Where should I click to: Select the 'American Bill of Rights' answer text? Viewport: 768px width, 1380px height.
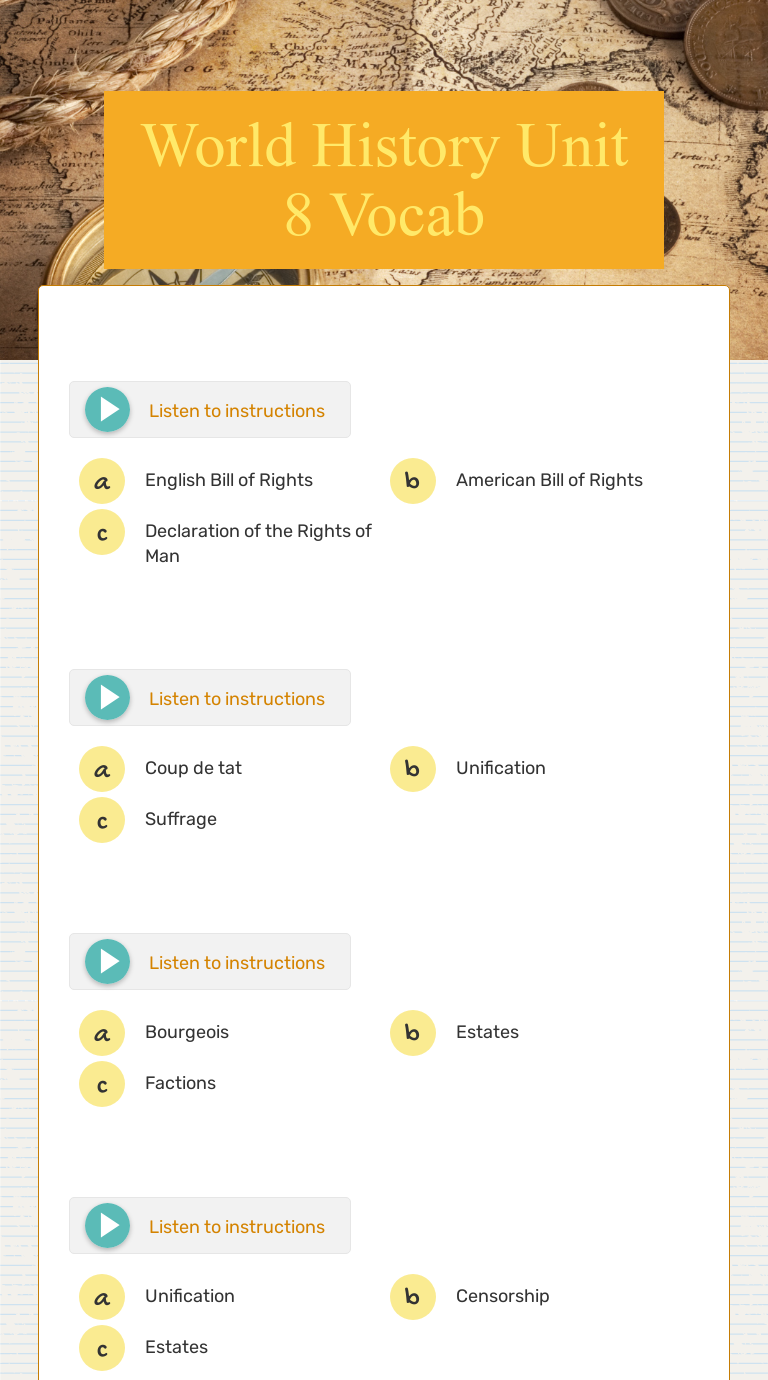tap(549, 480)
